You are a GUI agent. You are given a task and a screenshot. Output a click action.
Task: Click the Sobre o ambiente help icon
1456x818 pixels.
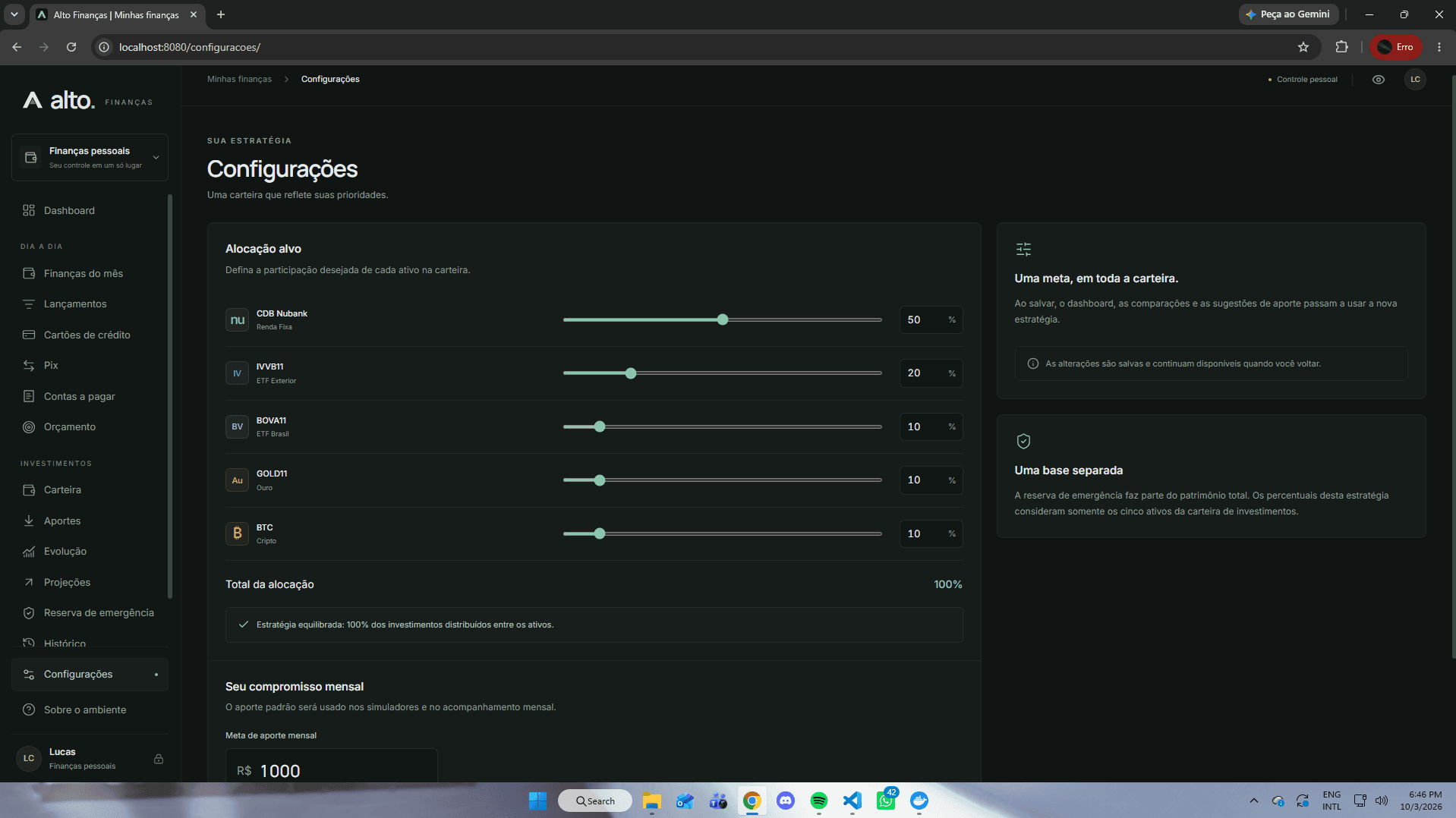tap(29, 709)
